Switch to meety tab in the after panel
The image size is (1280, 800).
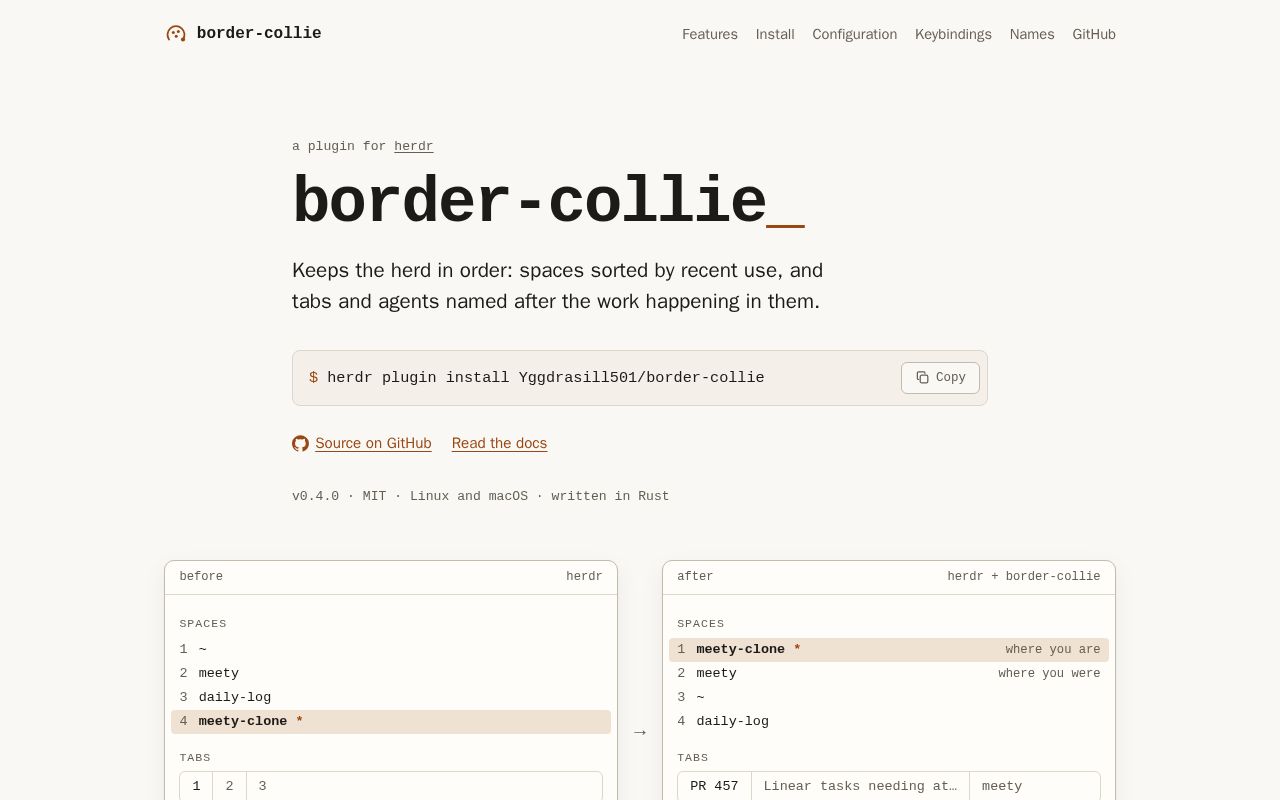(x=1002, y=786)
